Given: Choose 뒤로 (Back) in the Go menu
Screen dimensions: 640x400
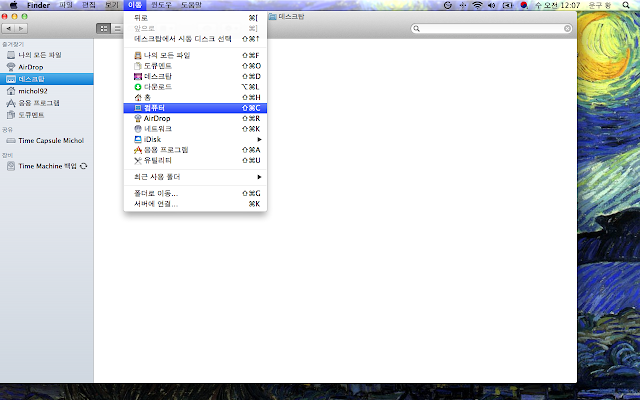Looking at the screenshot, I should 195,18.
